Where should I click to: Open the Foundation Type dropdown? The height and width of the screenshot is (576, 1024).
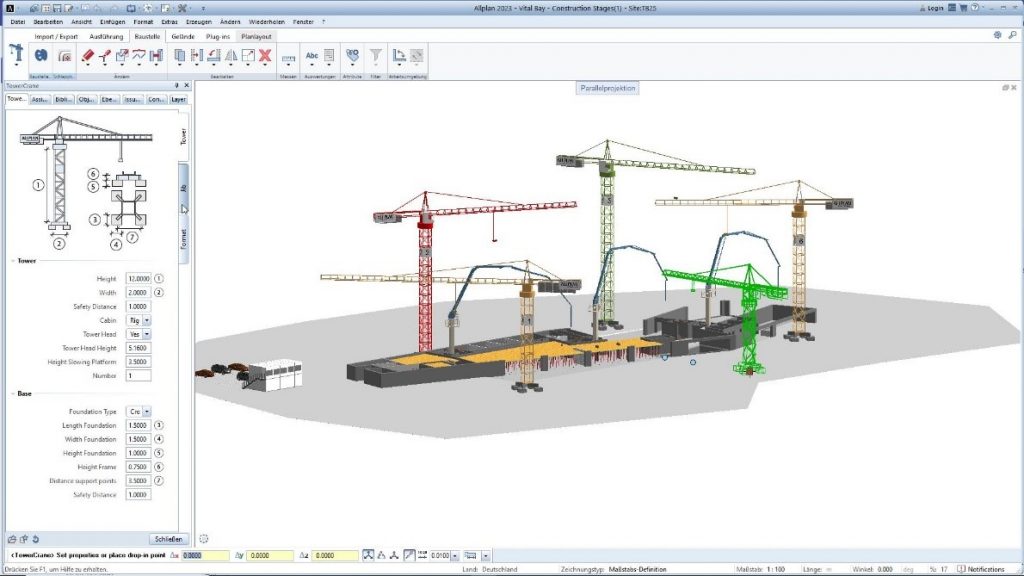click(145, 410)
